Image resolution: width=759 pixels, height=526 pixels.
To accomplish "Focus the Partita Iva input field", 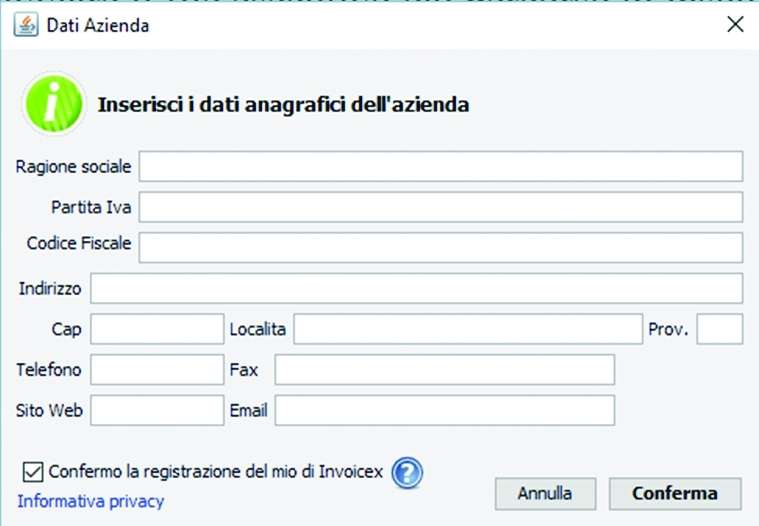I will point(440,207).
